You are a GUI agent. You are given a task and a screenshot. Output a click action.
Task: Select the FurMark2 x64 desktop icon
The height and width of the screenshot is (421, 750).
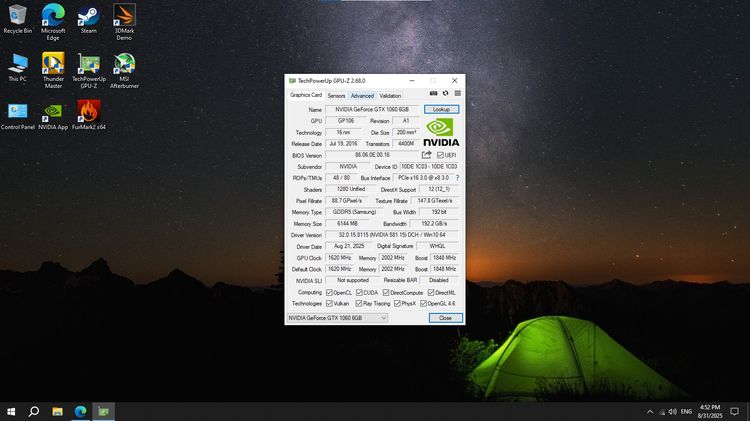(x=89, y=112)
